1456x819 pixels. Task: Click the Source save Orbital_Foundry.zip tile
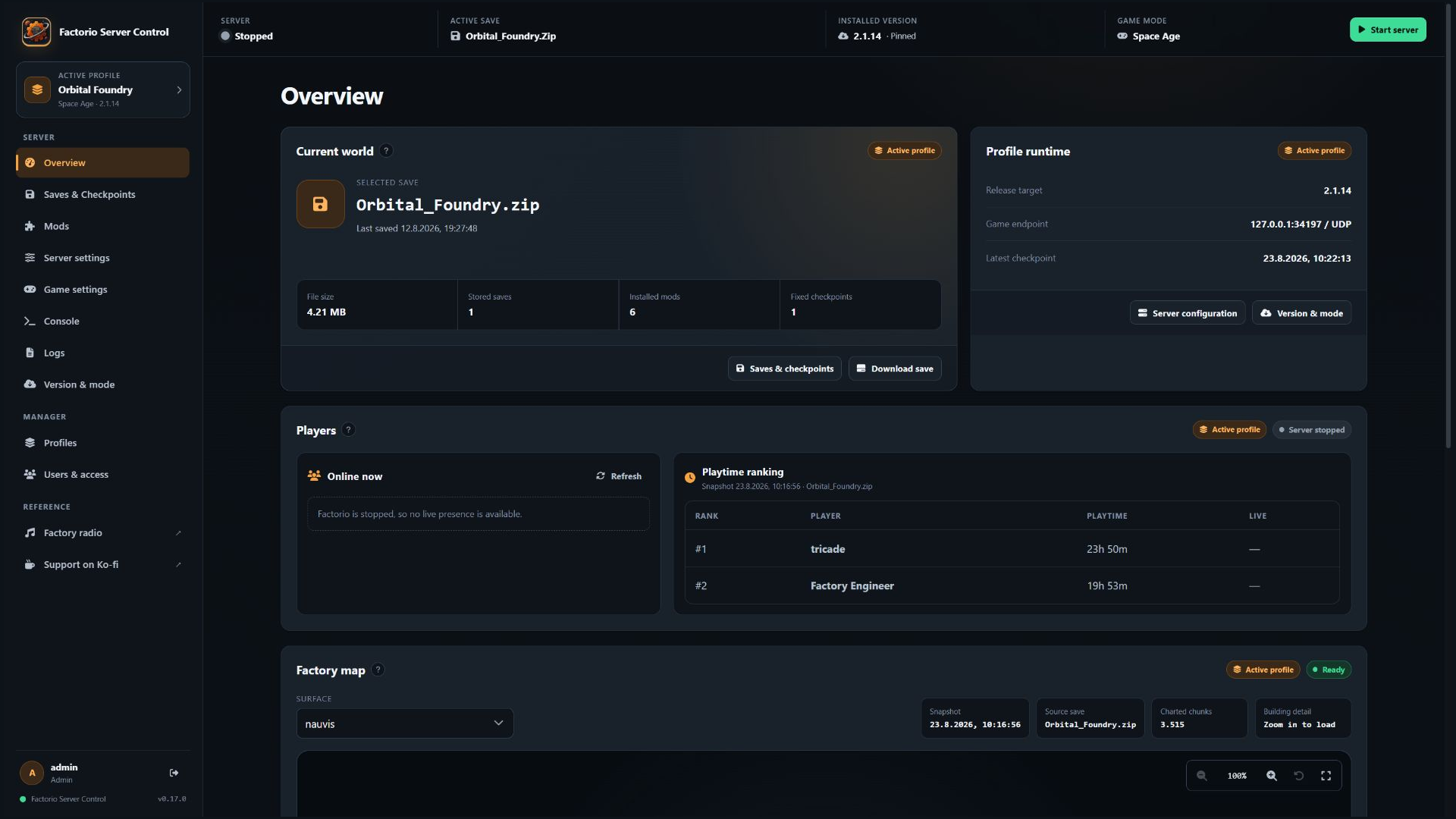[x=1090, y=718]
